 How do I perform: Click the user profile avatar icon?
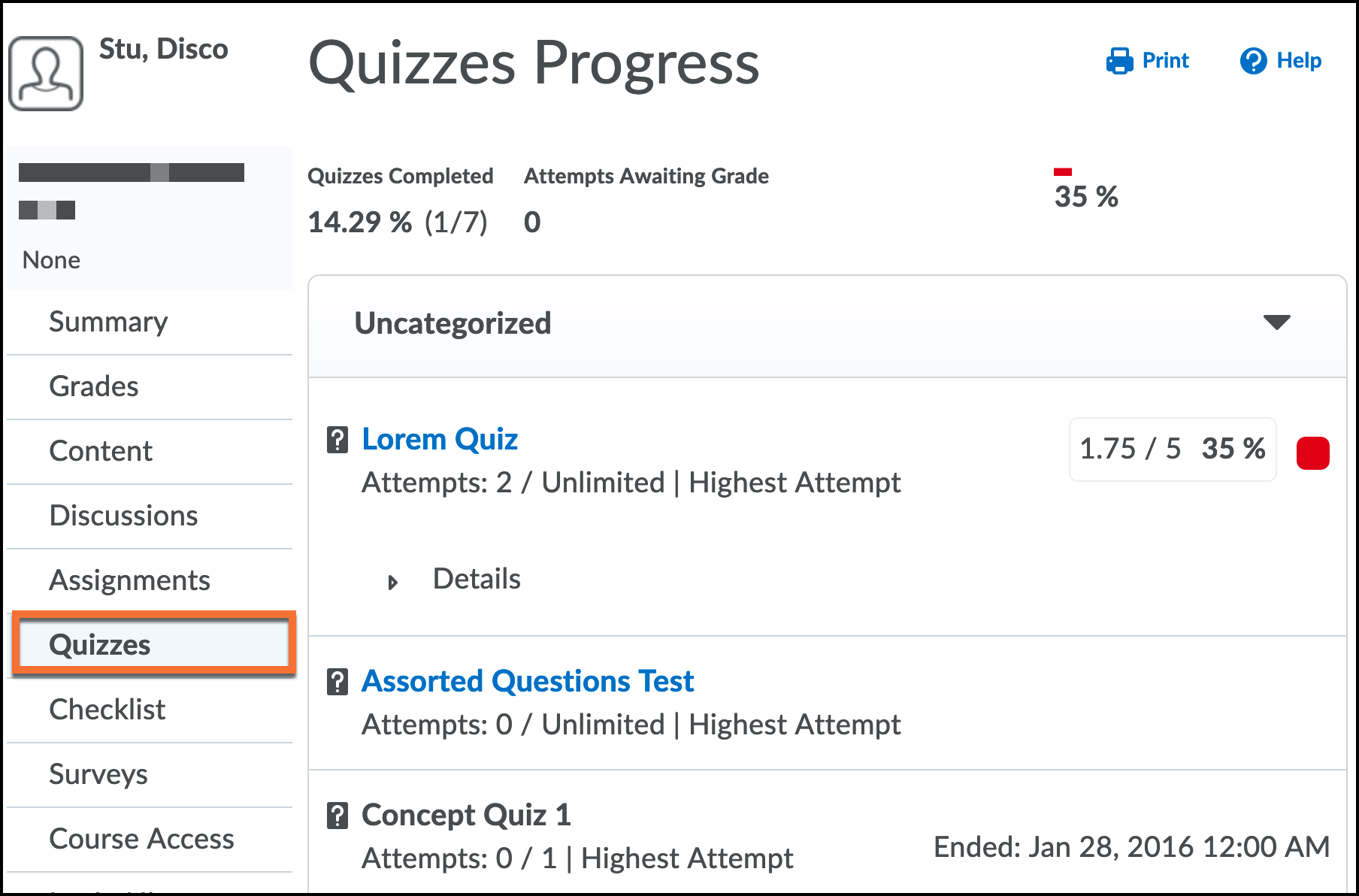tap(46, 74)
